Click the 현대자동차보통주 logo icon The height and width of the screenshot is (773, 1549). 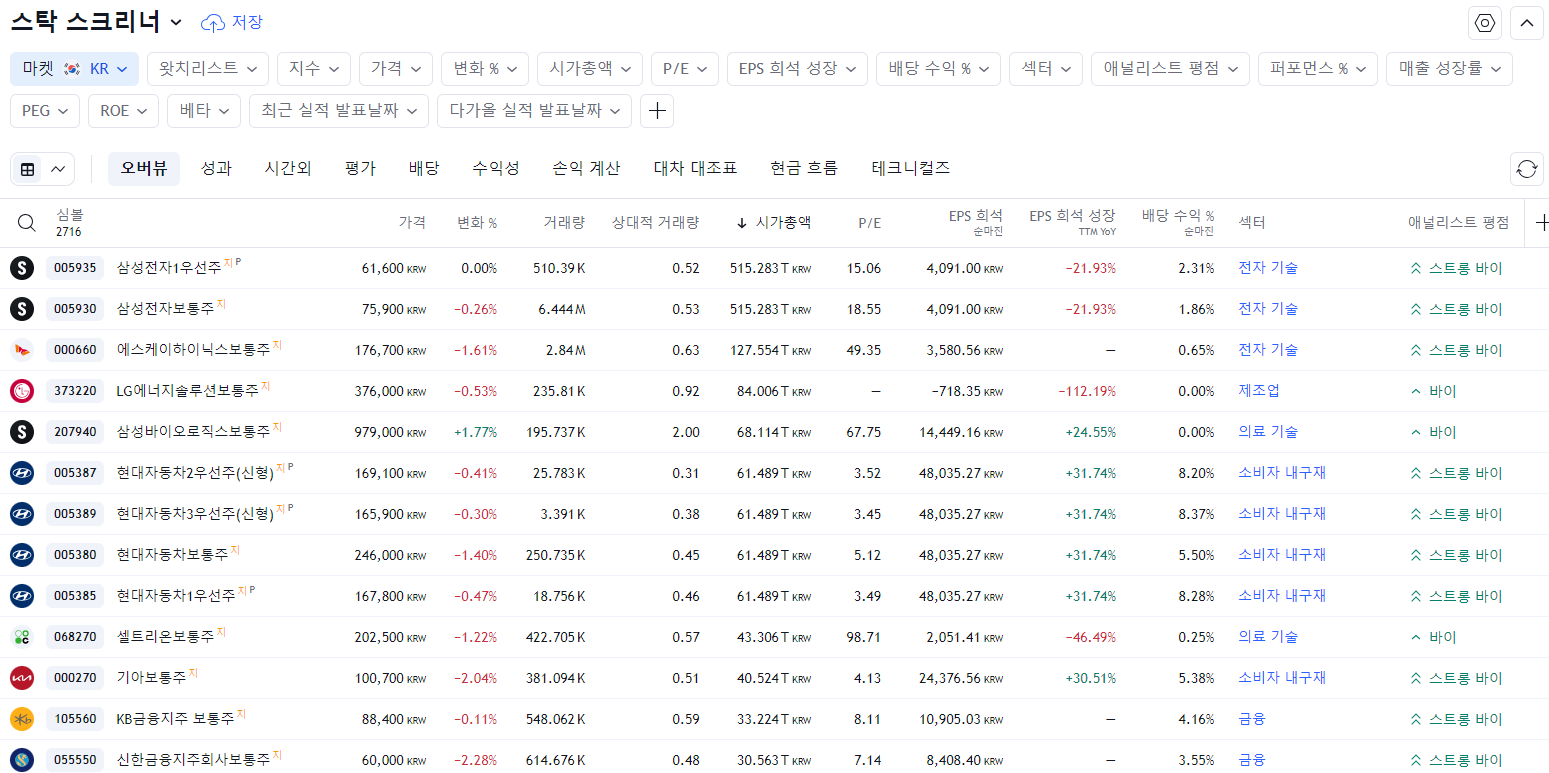click(x=22, y=555)
